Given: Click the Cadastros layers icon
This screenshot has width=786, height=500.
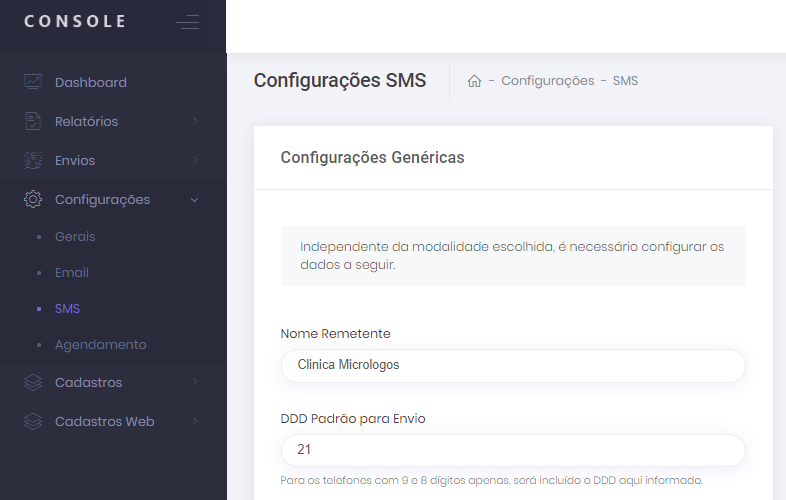Looking at the screenshot, I should tap(33, 382).
